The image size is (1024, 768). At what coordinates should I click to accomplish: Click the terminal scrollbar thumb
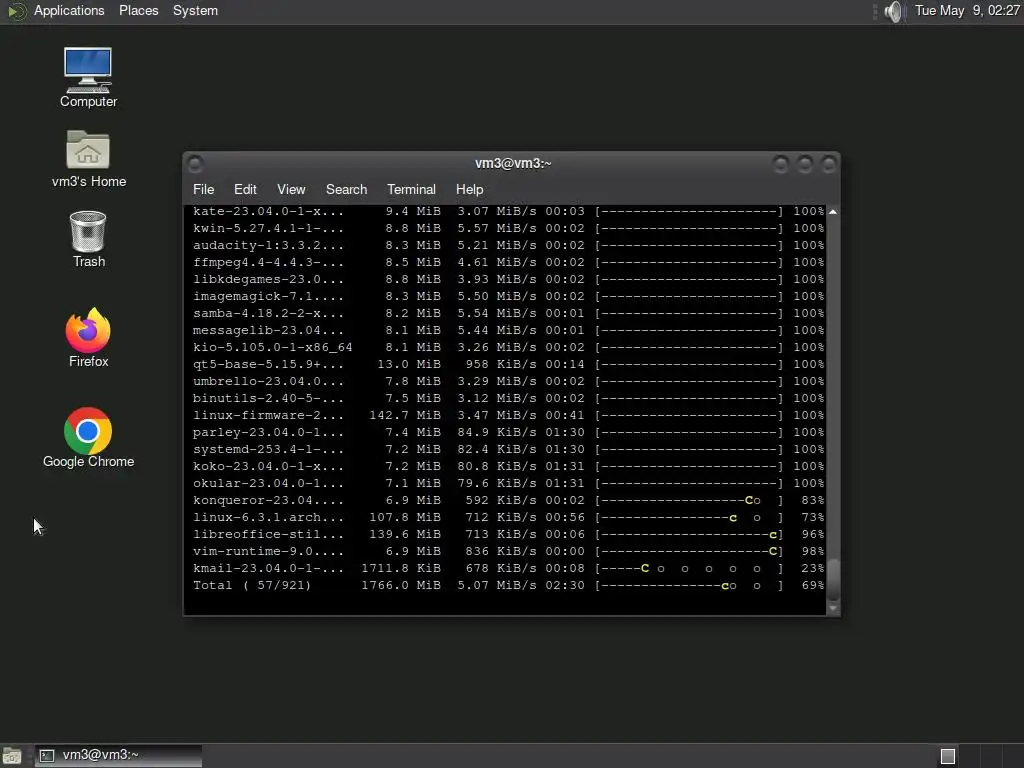(x=833, y=579)
